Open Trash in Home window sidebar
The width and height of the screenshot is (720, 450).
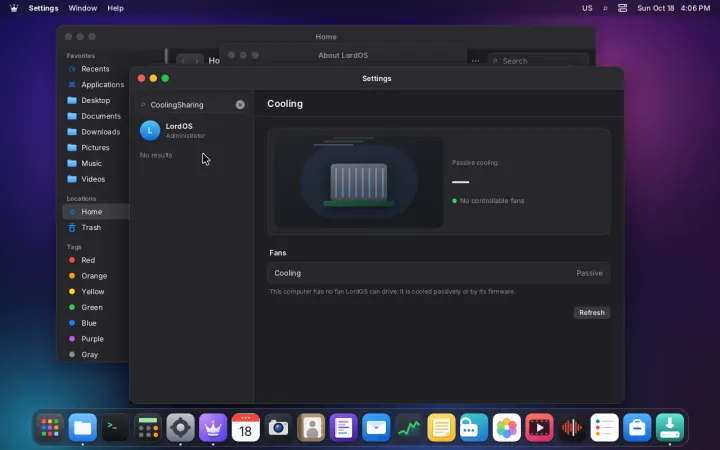click(91, 227)
